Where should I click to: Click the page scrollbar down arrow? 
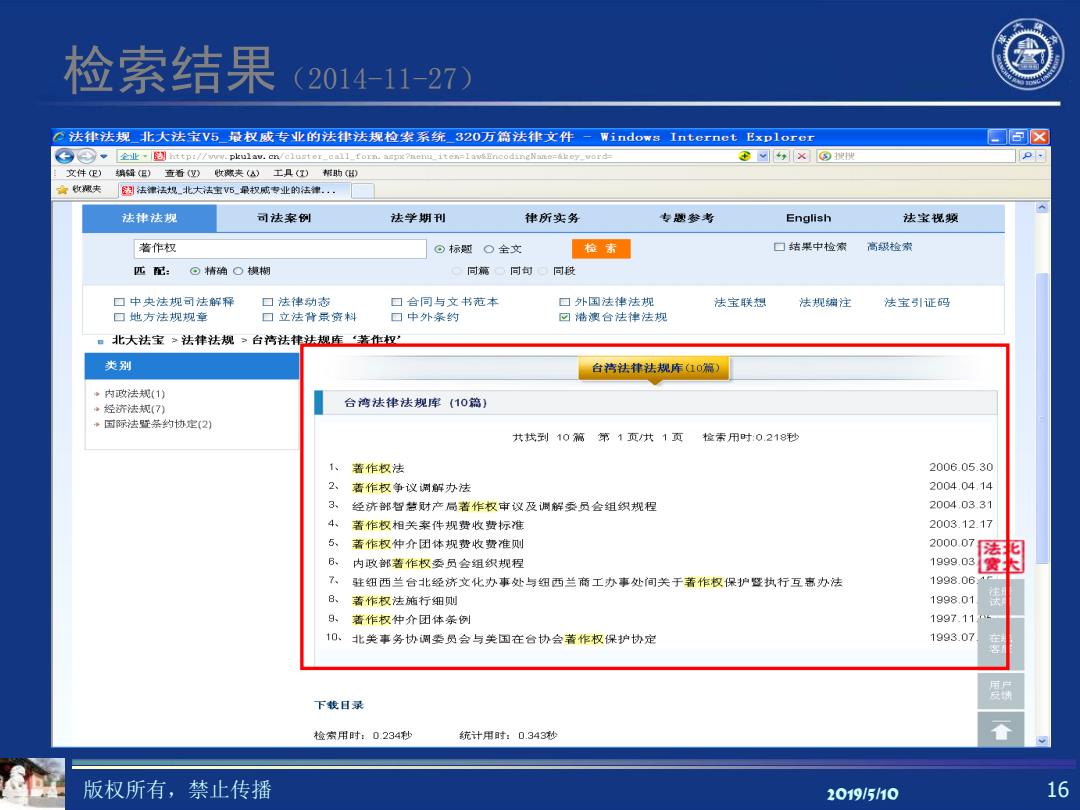[1042, 741]
